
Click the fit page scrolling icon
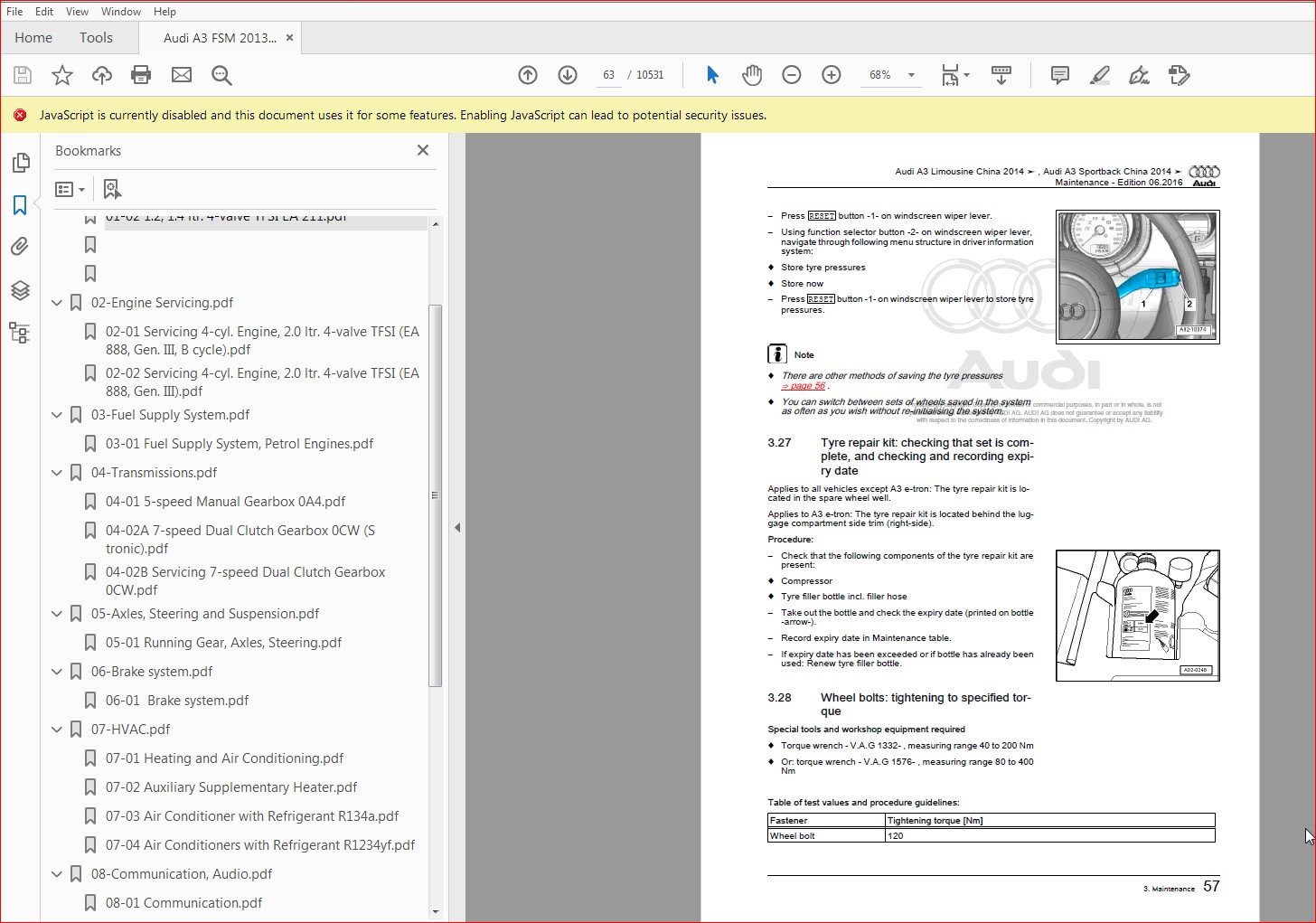click(950, 75)
